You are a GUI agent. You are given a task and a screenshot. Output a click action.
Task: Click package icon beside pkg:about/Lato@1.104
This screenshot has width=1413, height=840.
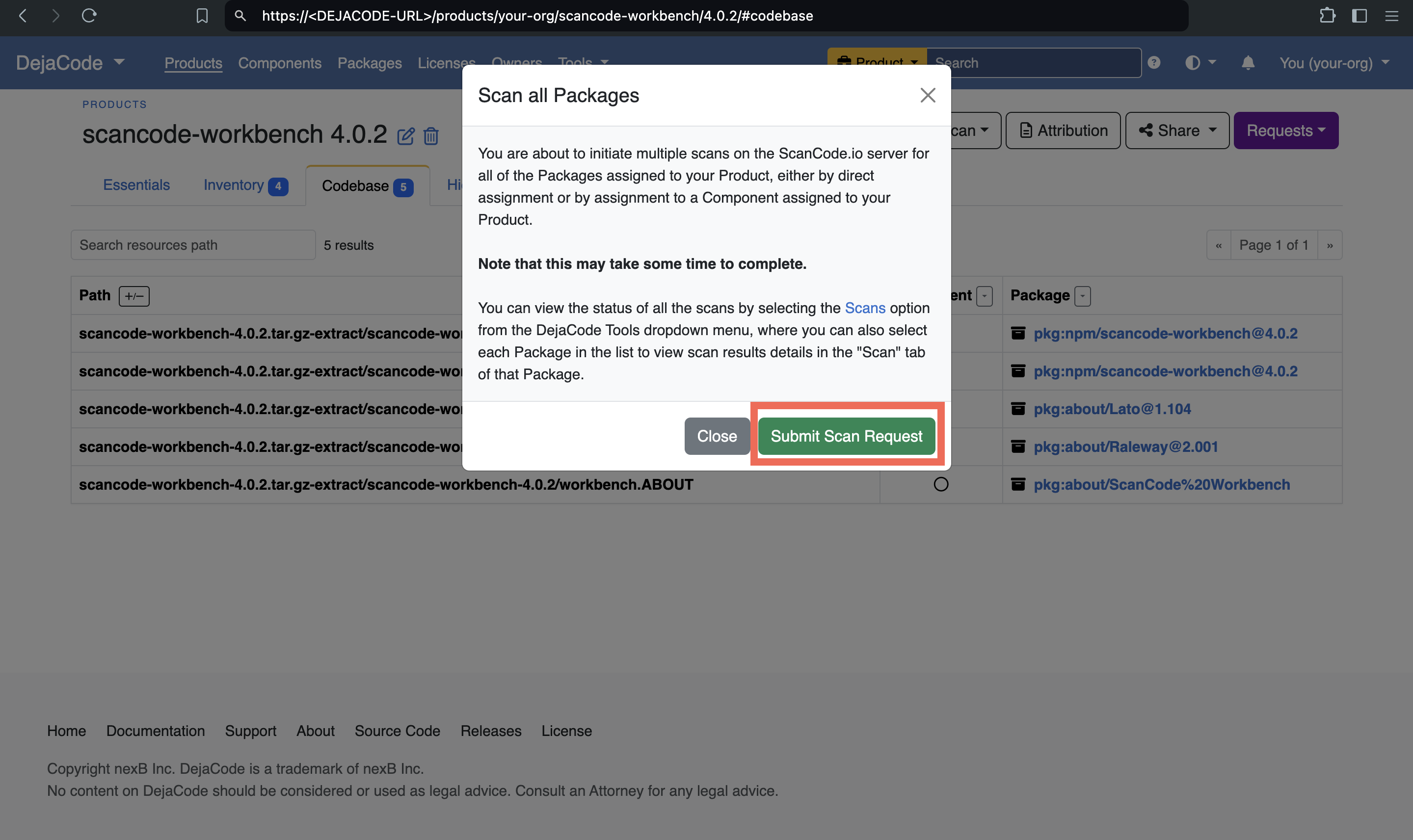pos(1018,409)
